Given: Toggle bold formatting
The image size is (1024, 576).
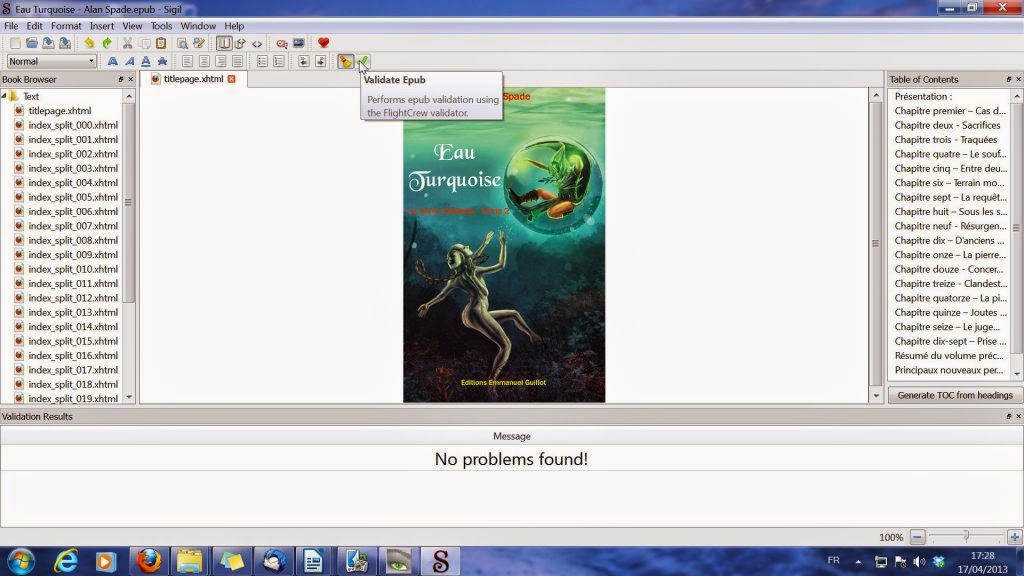Looking at the screenshot, I should click(112, 61).
